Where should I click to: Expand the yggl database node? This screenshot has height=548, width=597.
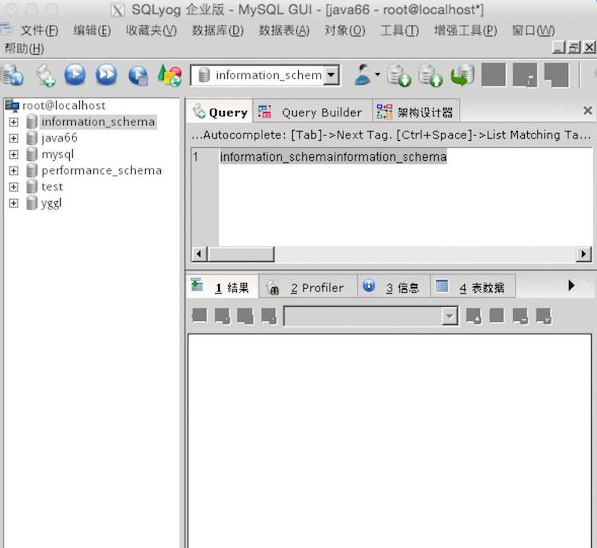click(13, 203)
